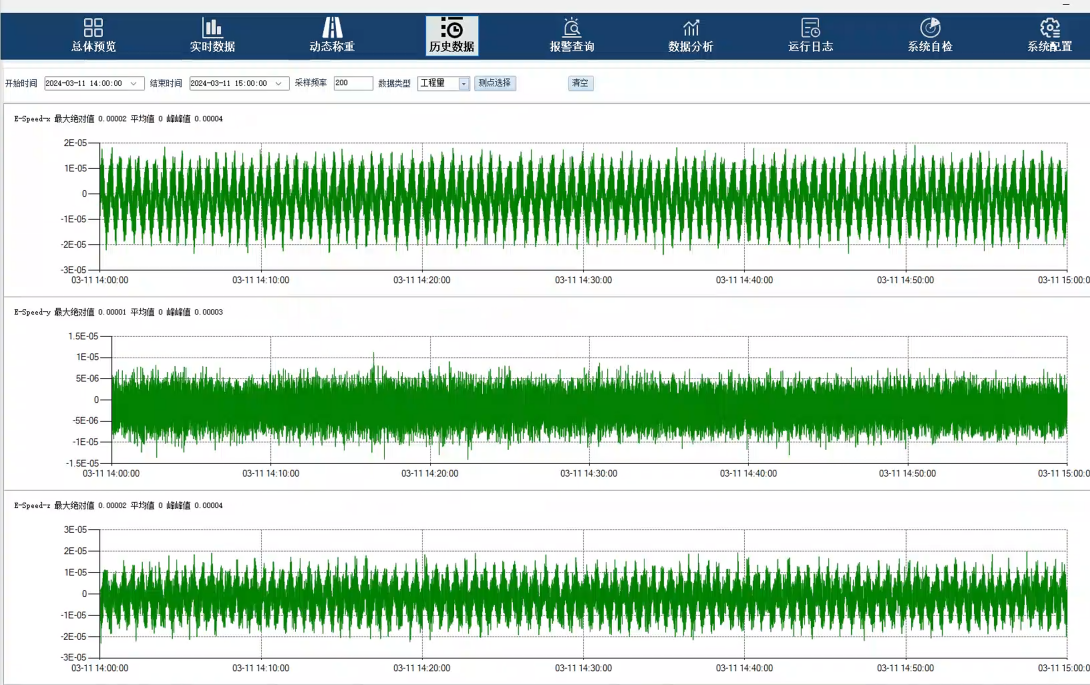Click the 测点选择 button
Viewport: 1090px width, 685px height.
click(495, 84)
